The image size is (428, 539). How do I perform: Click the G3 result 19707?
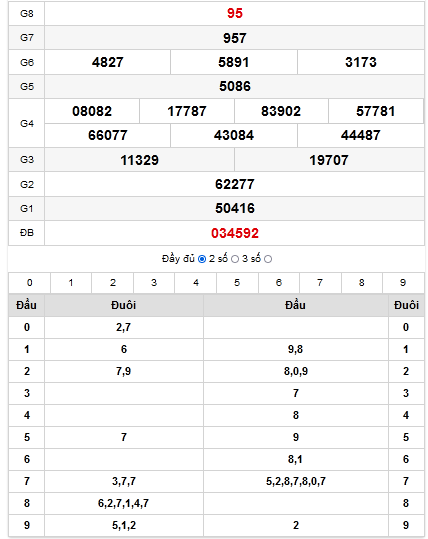[329, 160]
